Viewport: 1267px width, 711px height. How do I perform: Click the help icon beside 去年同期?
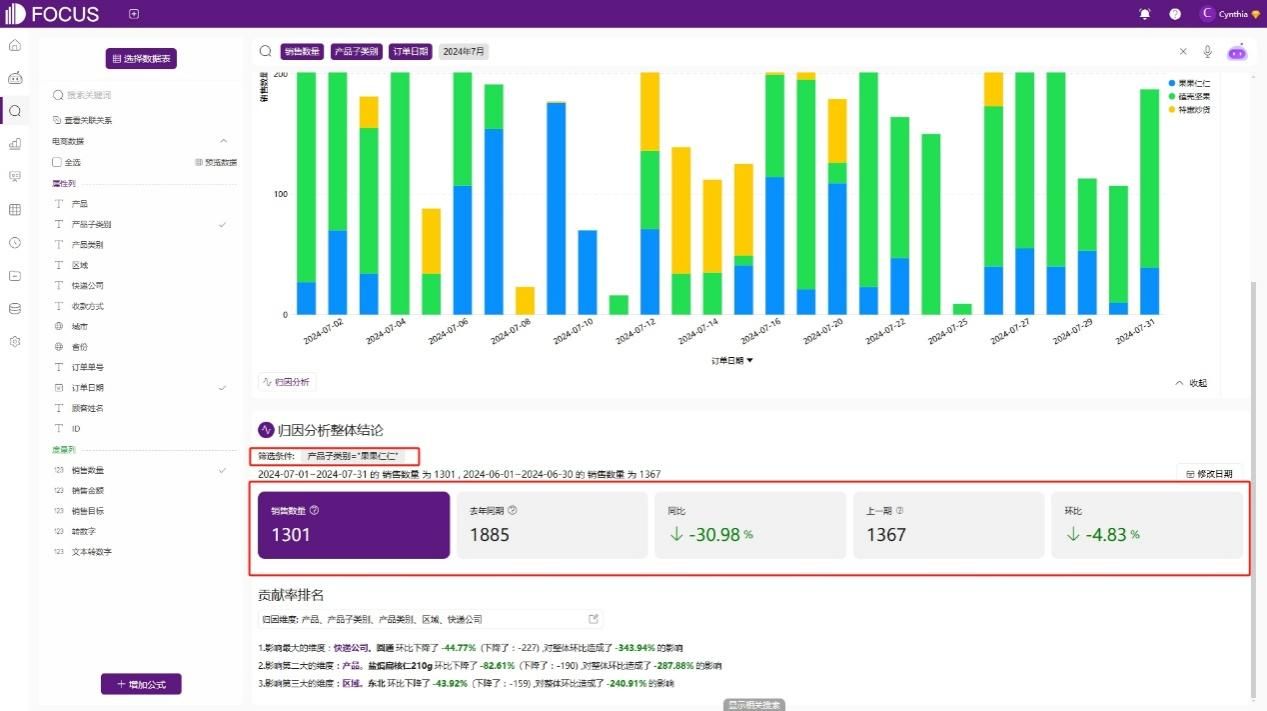513,510
